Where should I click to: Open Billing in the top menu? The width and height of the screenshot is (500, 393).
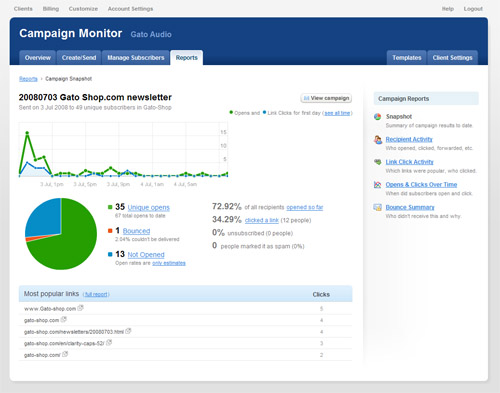point(51,9)
